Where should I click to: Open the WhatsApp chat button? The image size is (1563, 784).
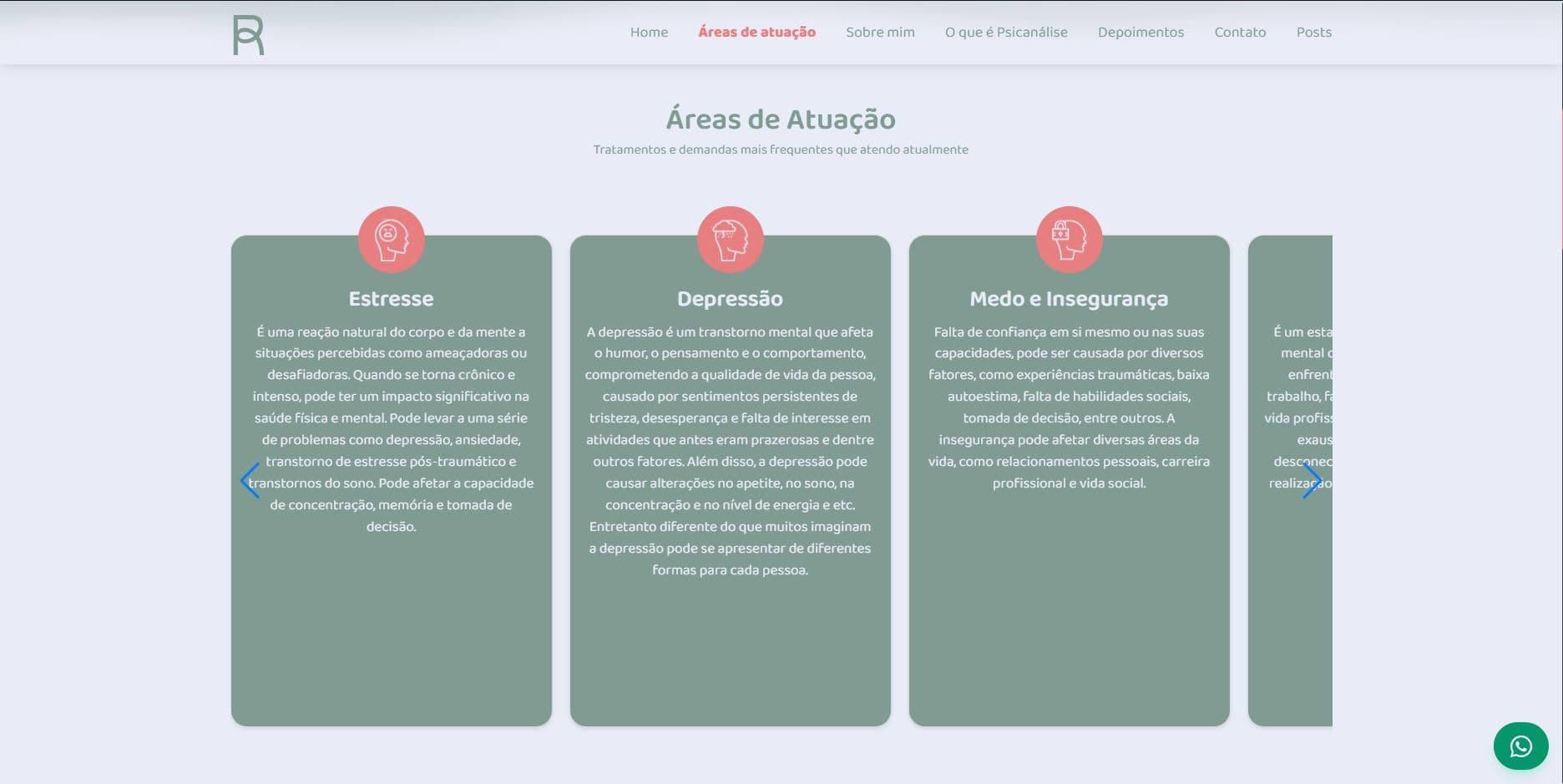(1520, 746)
